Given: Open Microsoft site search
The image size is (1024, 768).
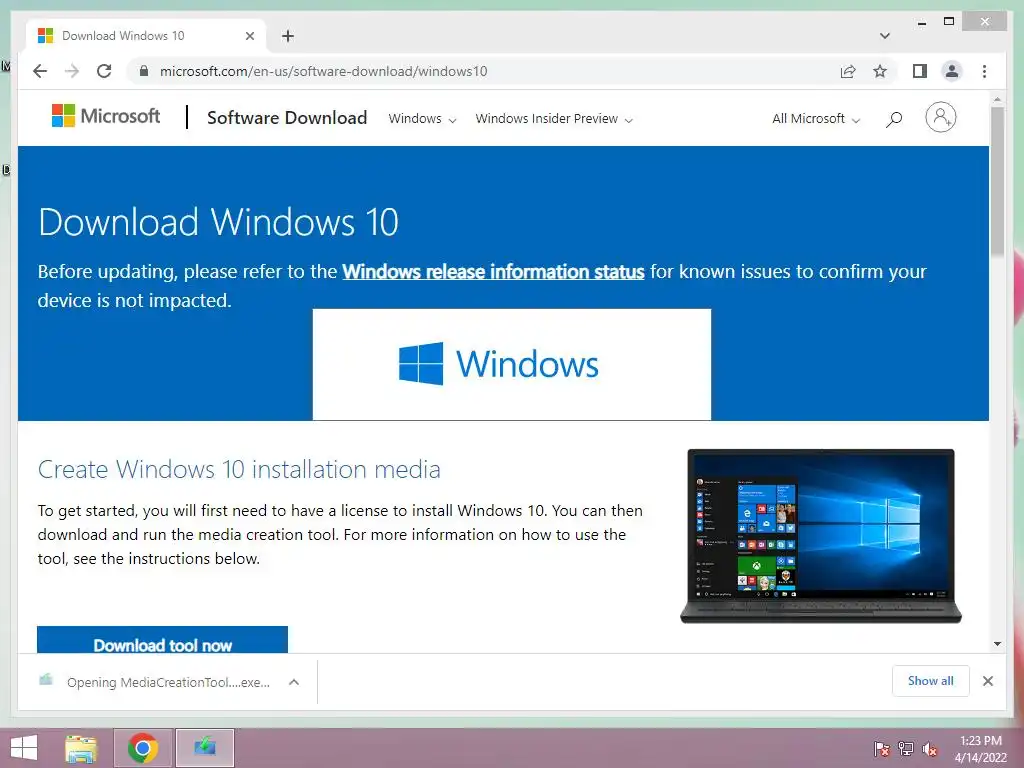Looking at the screenshot, I should click(894, 119).
